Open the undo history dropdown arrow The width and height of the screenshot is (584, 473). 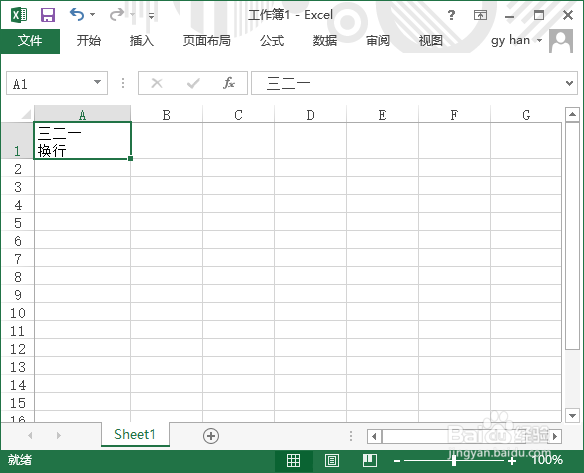click(x=93, y=15)
